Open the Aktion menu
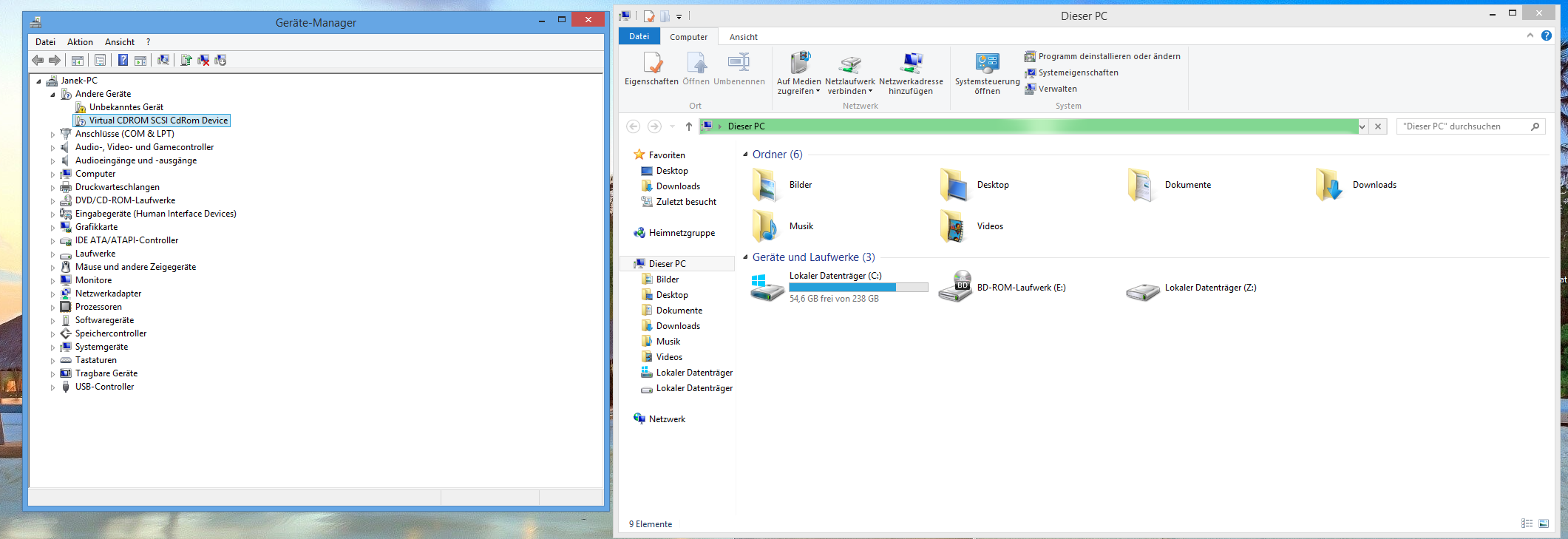Viewport: 1568px width, 539px height. point(80,42)
